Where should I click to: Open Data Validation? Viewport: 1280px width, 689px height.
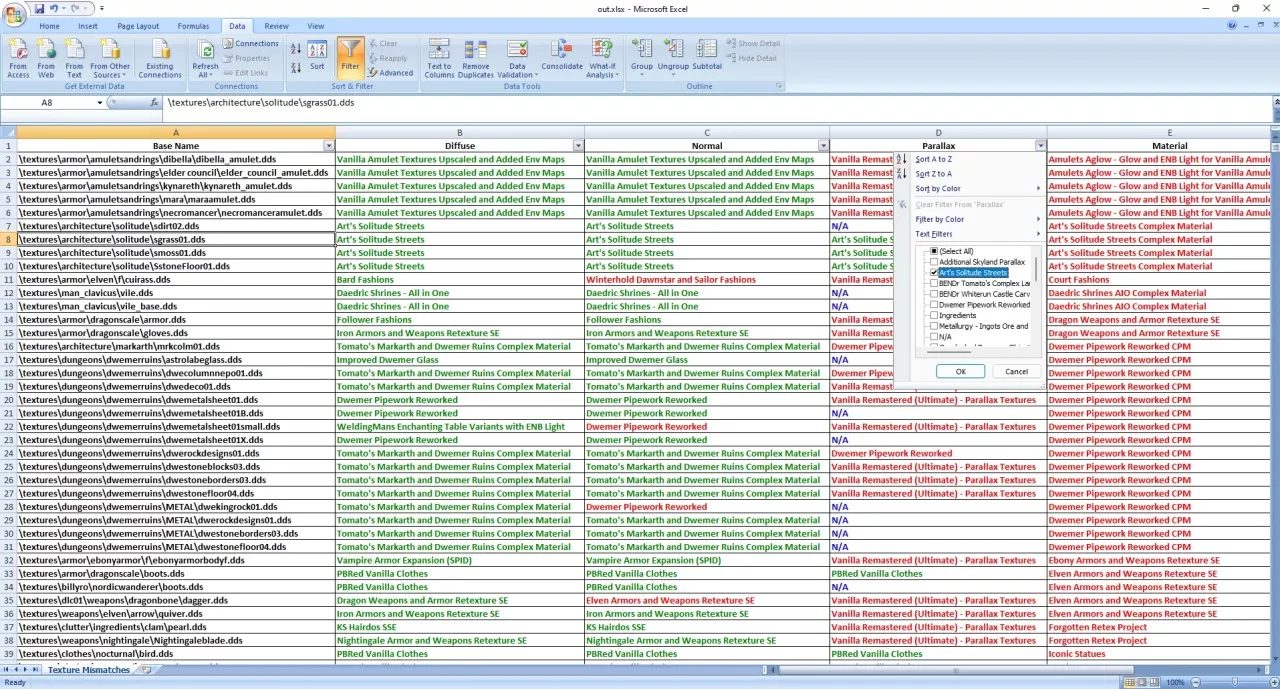[x=516, y=59]
